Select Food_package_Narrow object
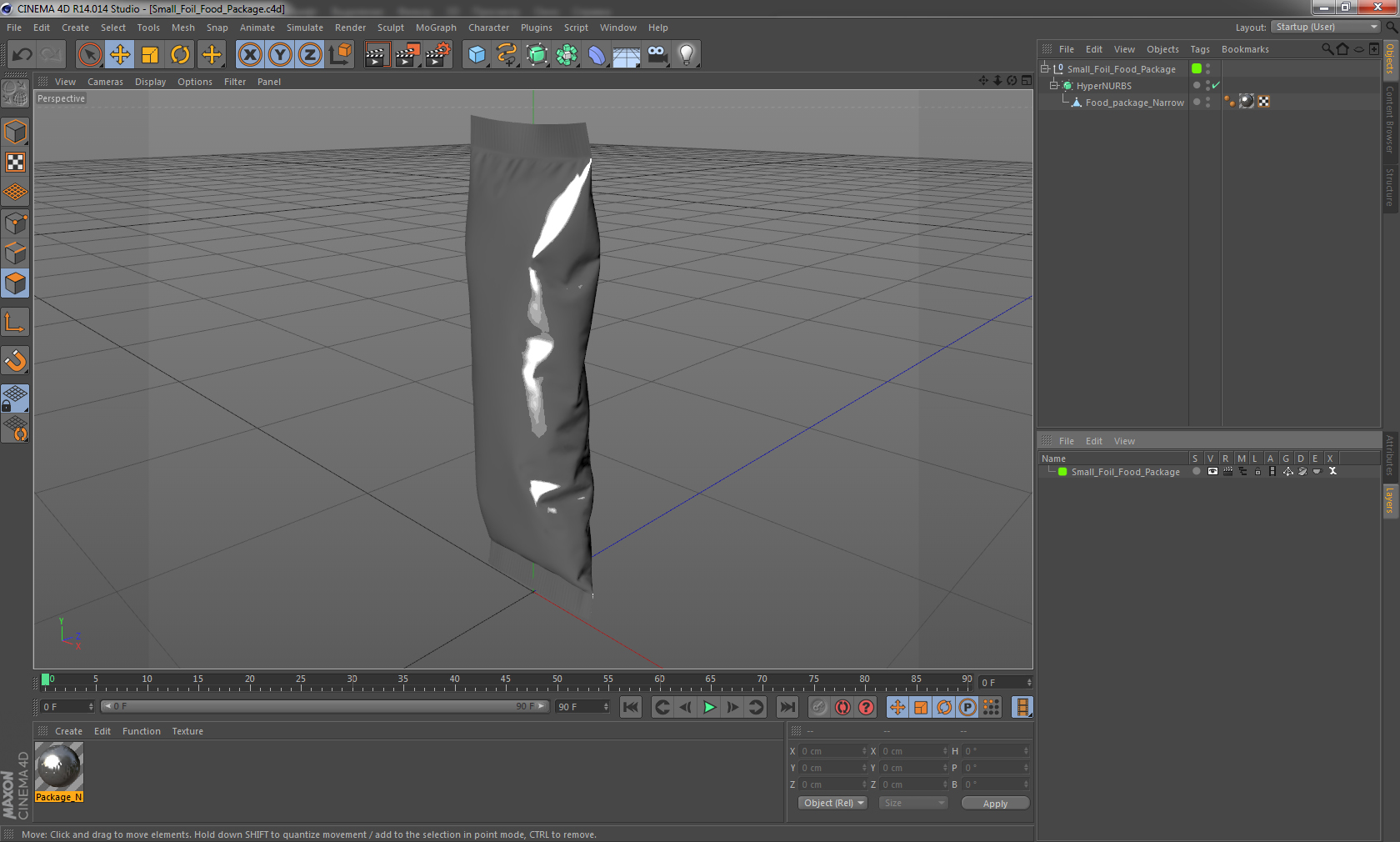 point(1134,103)
